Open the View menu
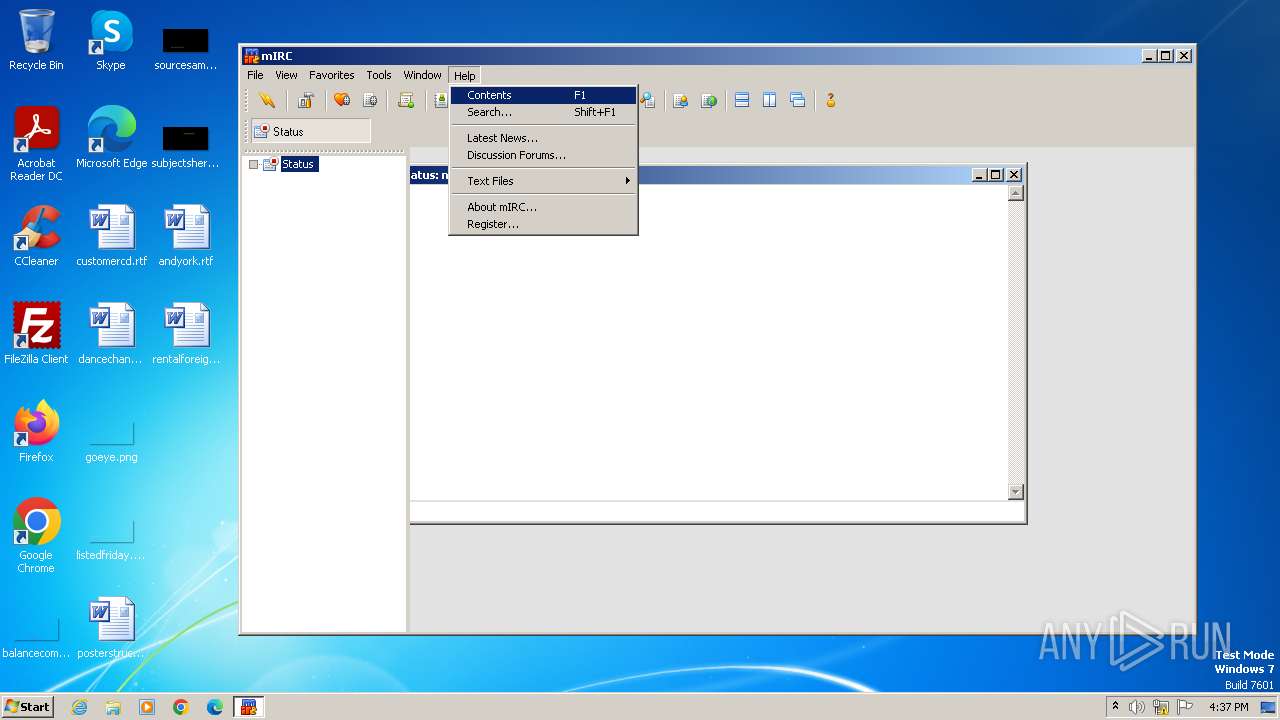 coord(286,75)
